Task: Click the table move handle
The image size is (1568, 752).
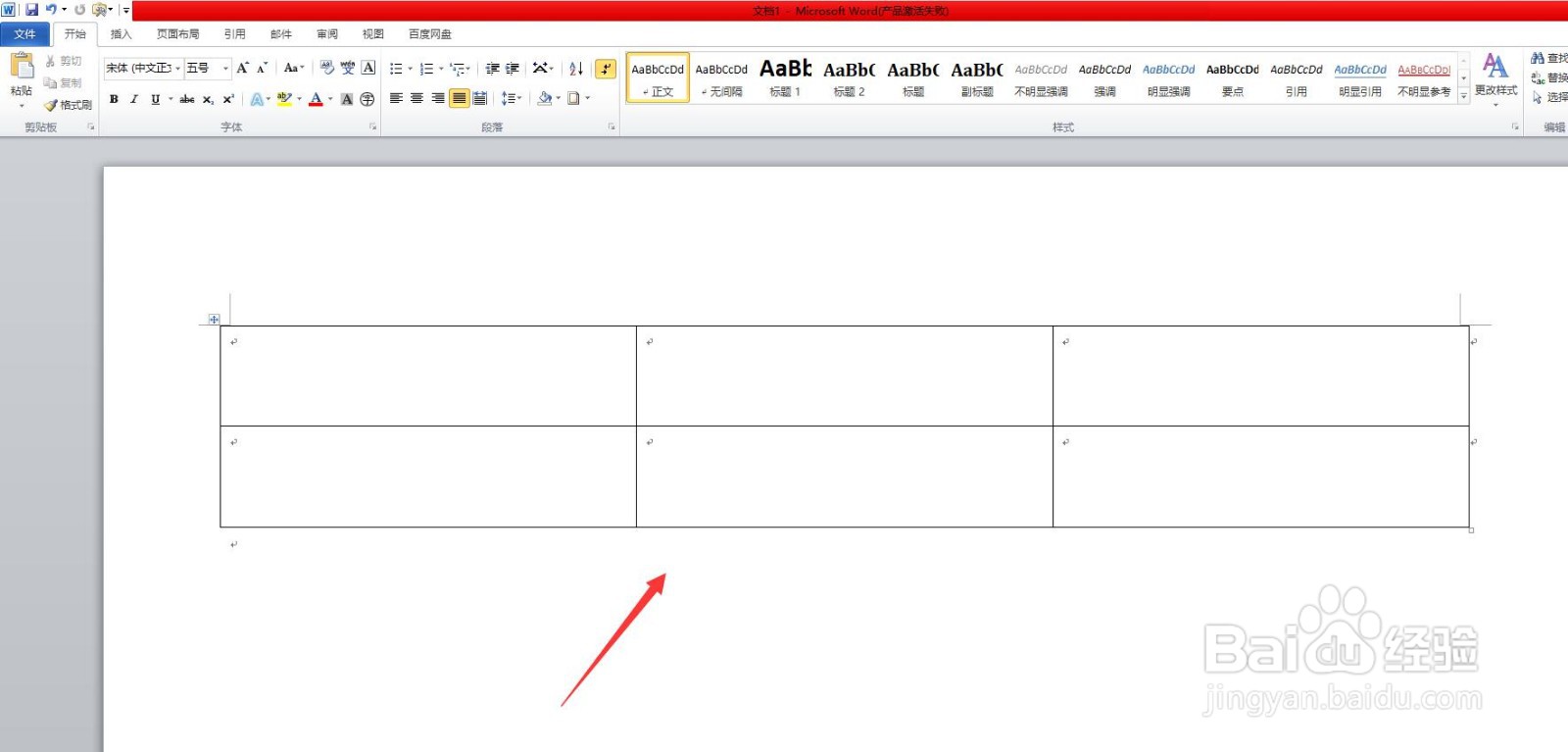Action: pos(214,320)
